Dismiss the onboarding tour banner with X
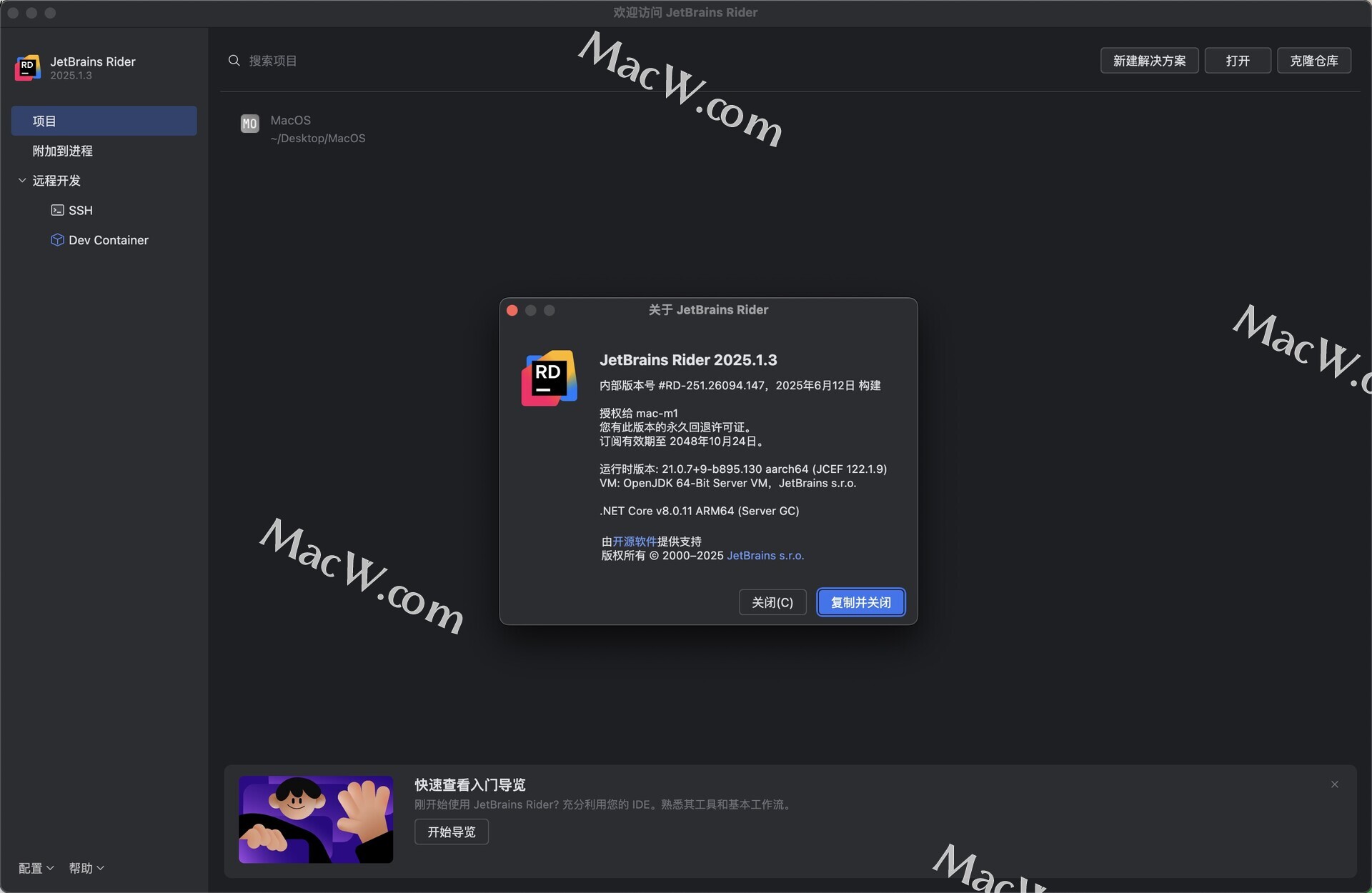Viewport: 1372px width, 893px height. pos(1334,784)
